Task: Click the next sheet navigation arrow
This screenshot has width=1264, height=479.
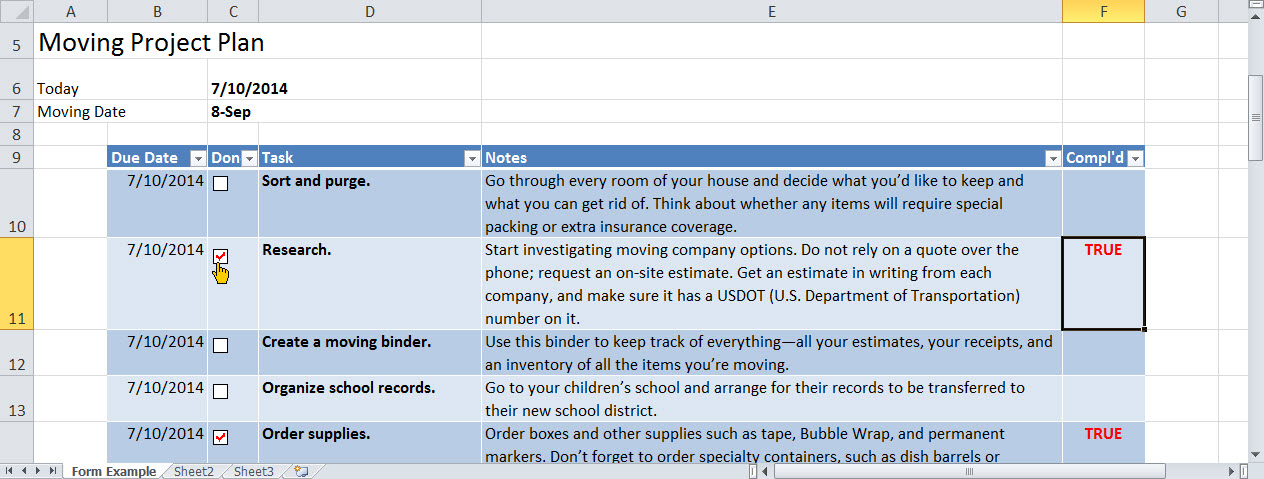Action: pos(40,471)
